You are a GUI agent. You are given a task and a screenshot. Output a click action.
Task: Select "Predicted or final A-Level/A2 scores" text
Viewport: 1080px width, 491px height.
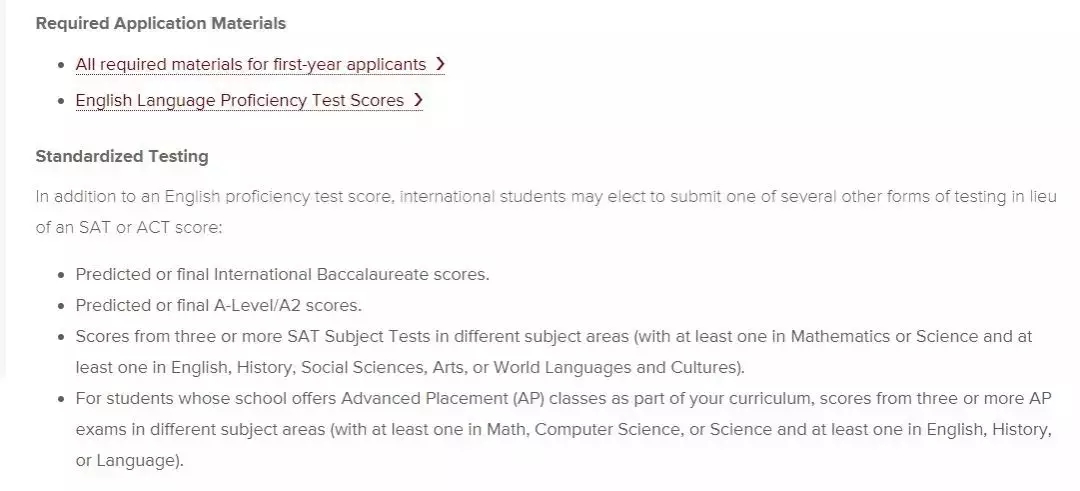(x=218, y=305)
